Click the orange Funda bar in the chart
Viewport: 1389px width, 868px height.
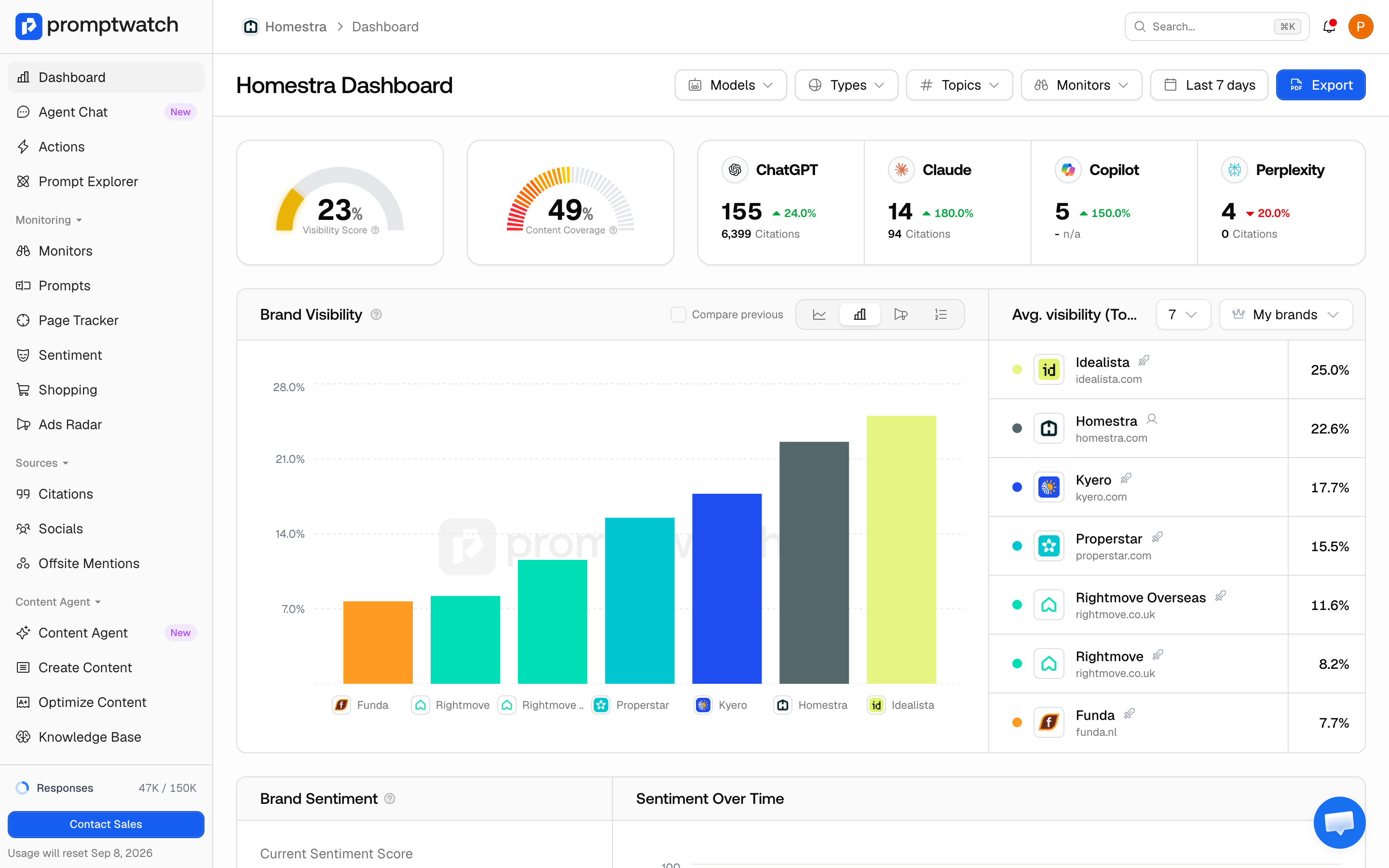click(378, 642)
